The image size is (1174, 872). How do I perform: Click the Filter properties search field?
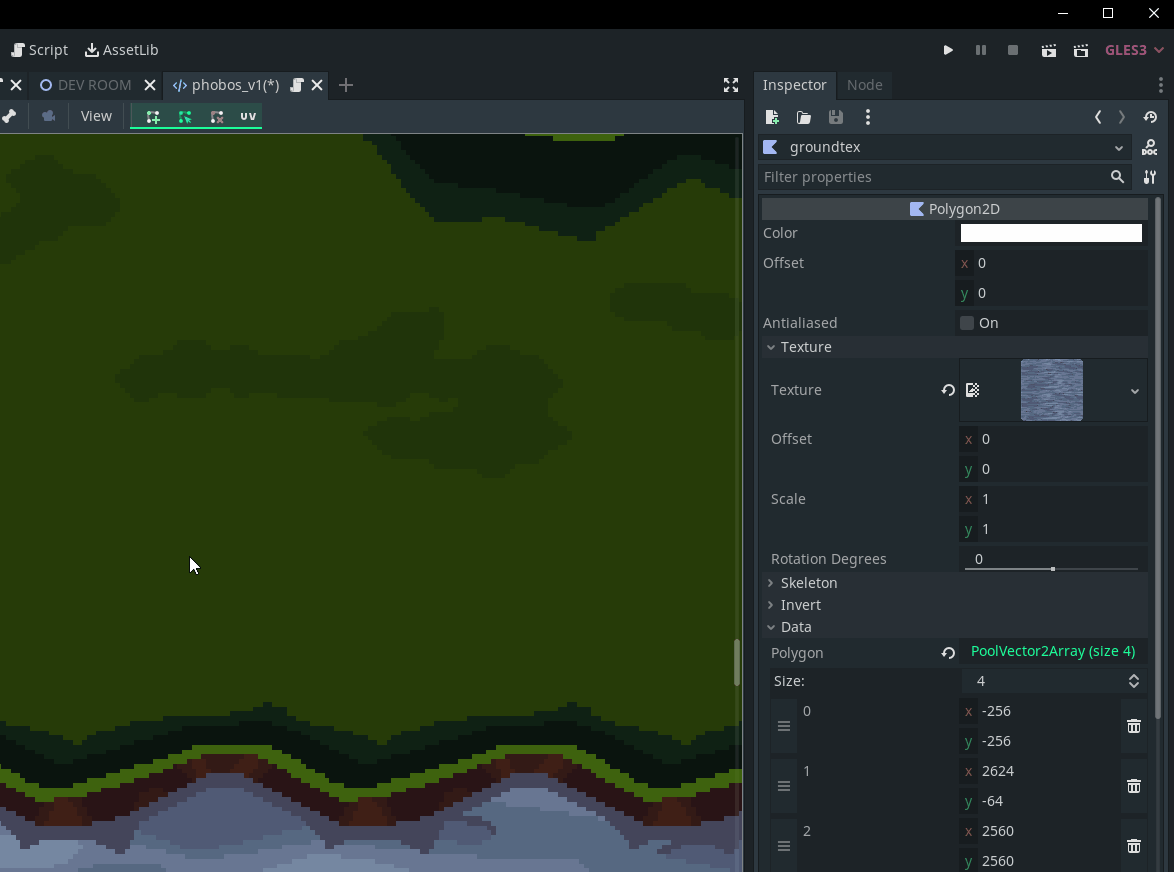930,177
